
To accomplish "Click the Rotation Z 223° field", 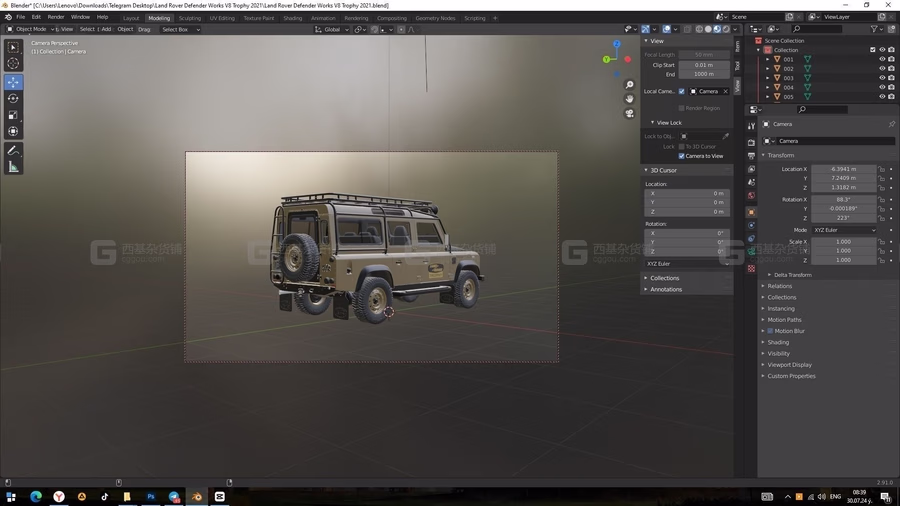I will (x=844, y=218).
